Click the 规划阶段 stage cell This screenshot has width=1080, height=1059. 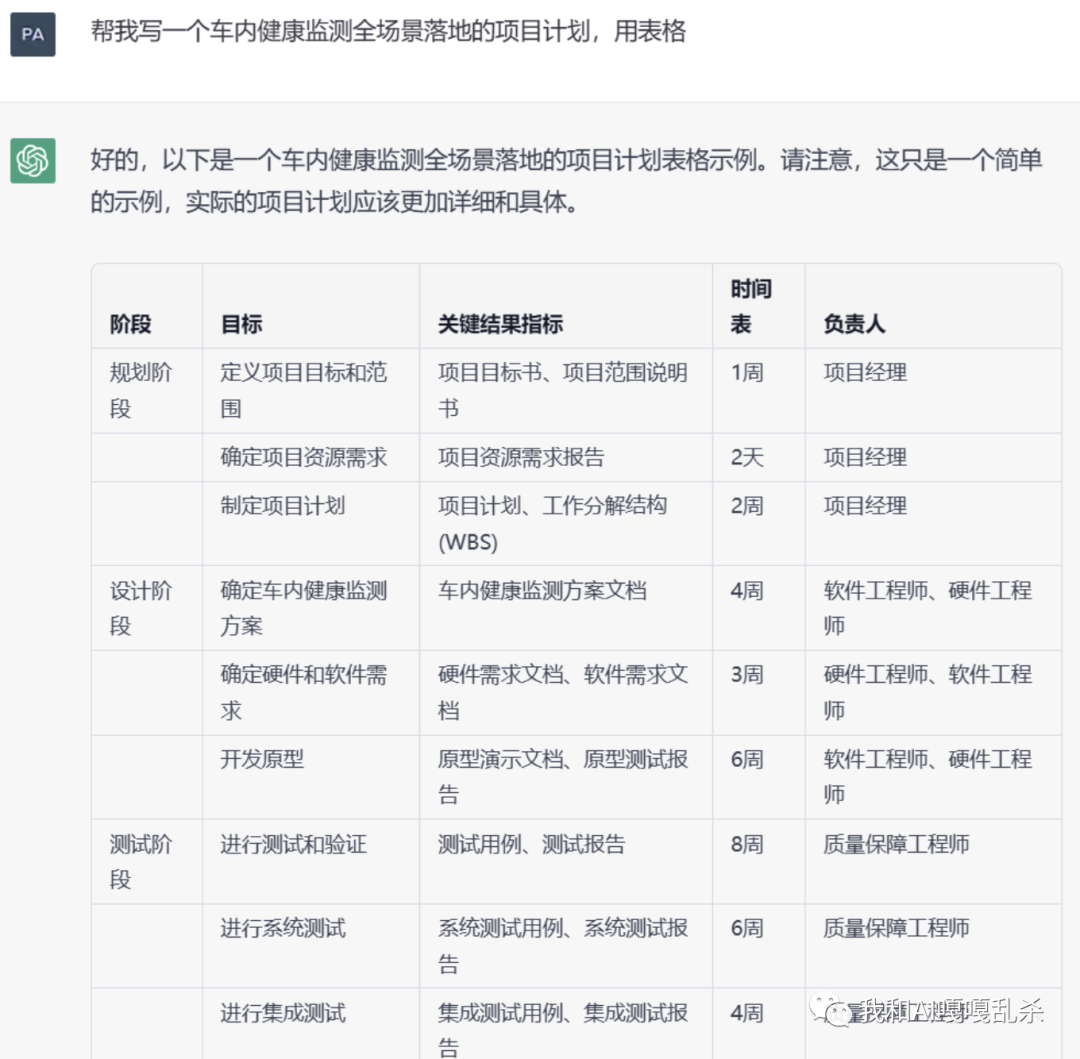pyautogui.click(x=140, y=390)
